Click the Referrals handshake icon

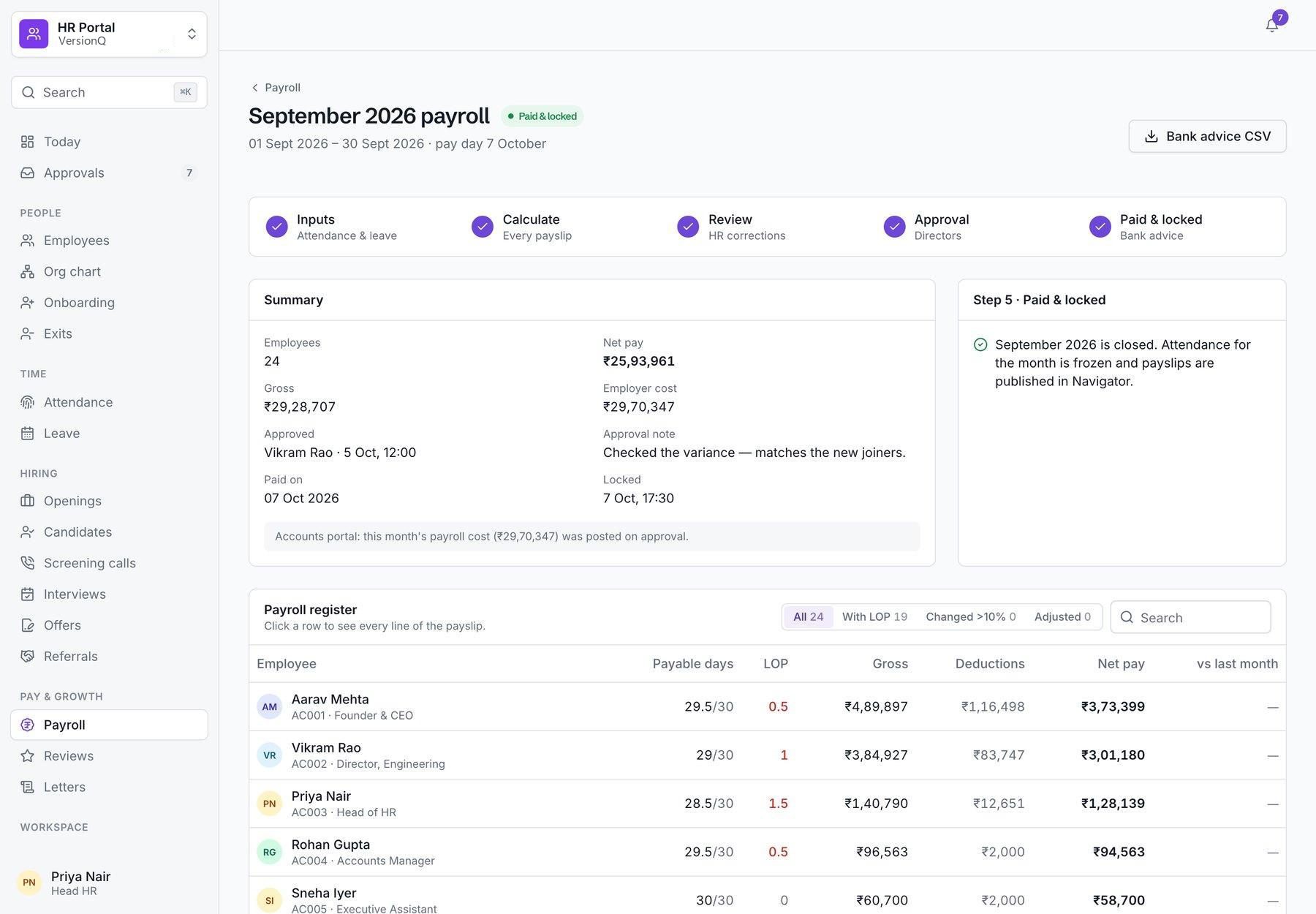point(28,657)
